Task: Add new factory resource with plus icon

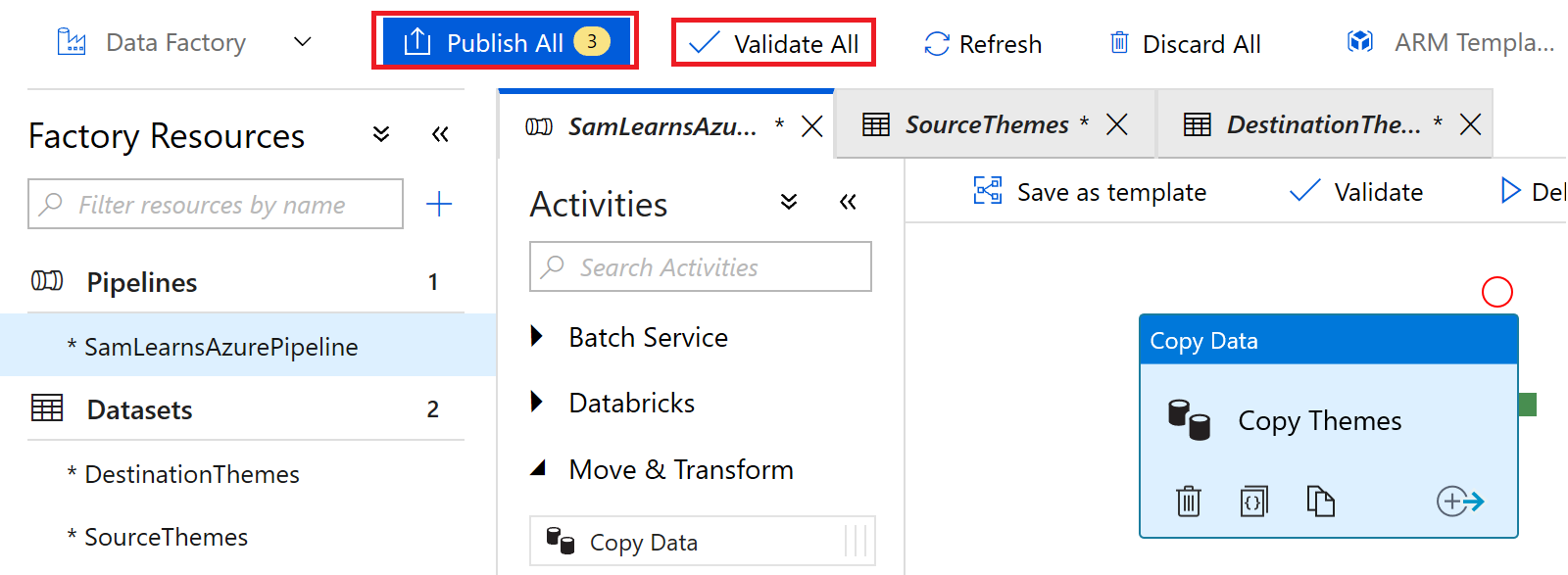Action: pos(439,204)
